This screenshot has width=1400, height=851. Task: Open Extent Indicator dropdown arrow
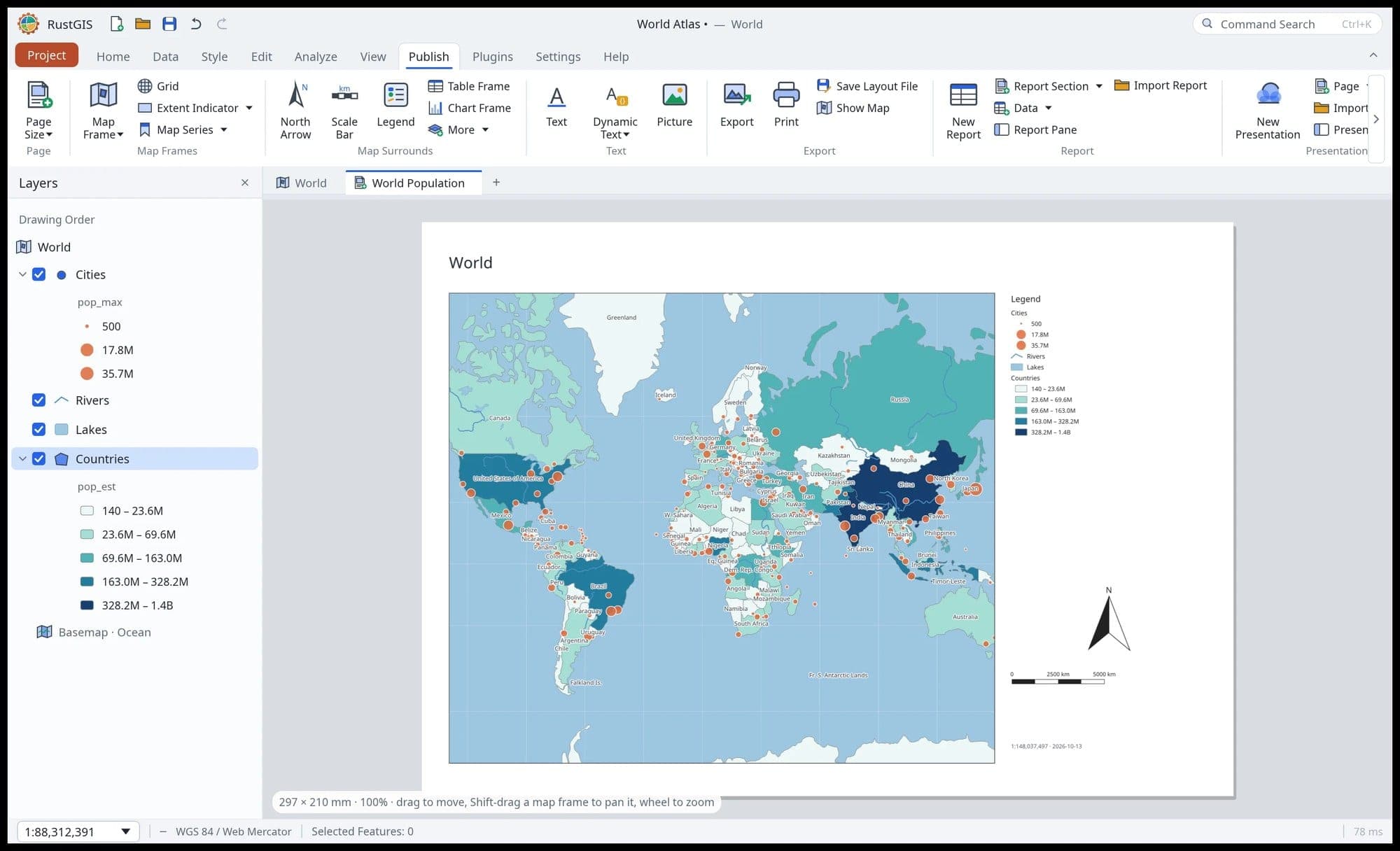click(x=249, y=108)
